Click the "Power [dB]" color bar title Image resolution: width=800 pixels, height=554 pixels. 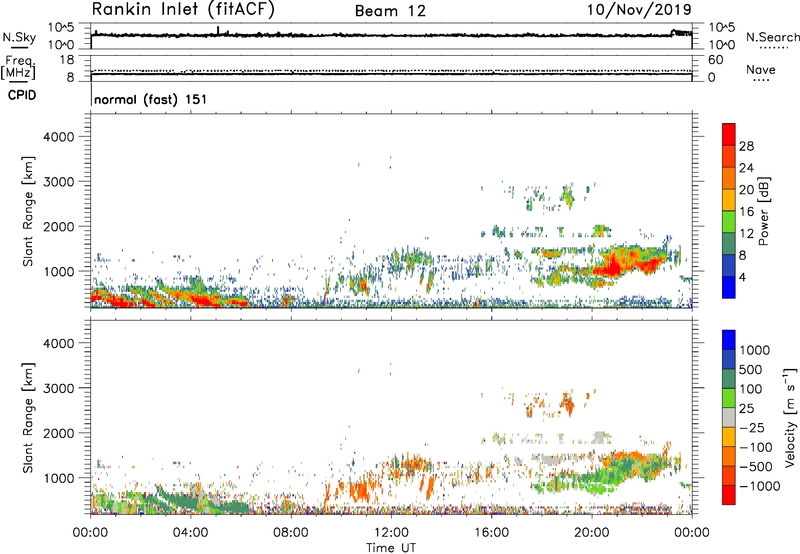[x=764, y=211]
